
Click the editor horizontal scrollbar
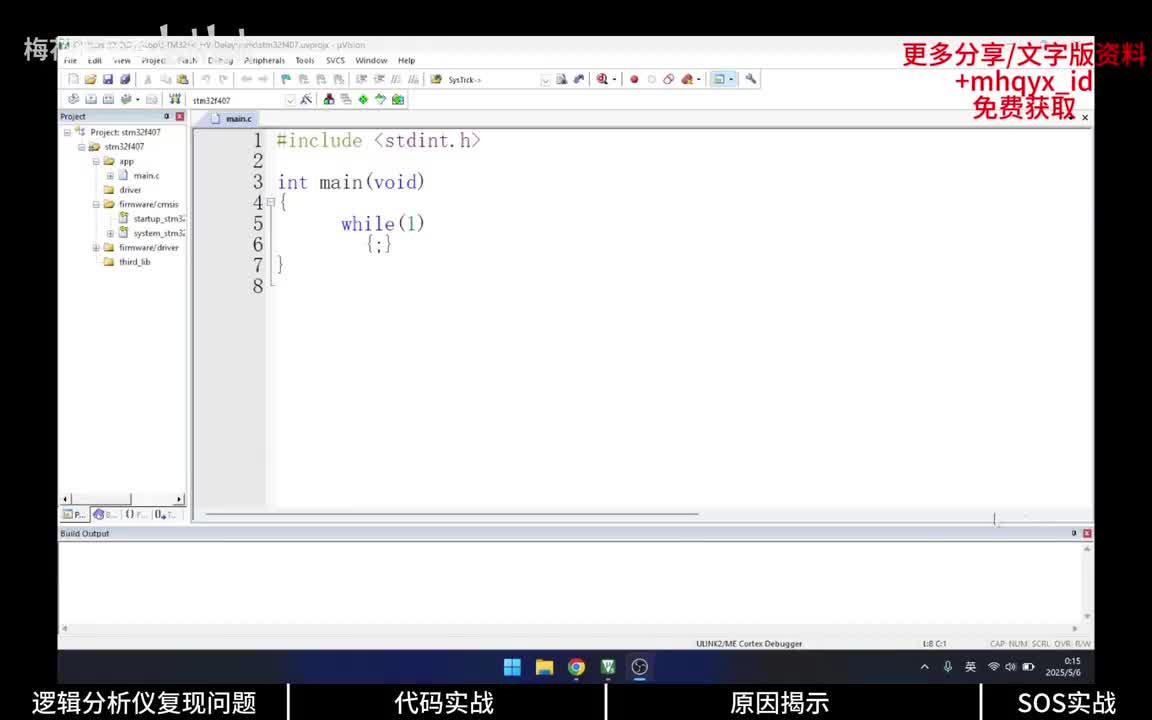(x=451, y=514)
